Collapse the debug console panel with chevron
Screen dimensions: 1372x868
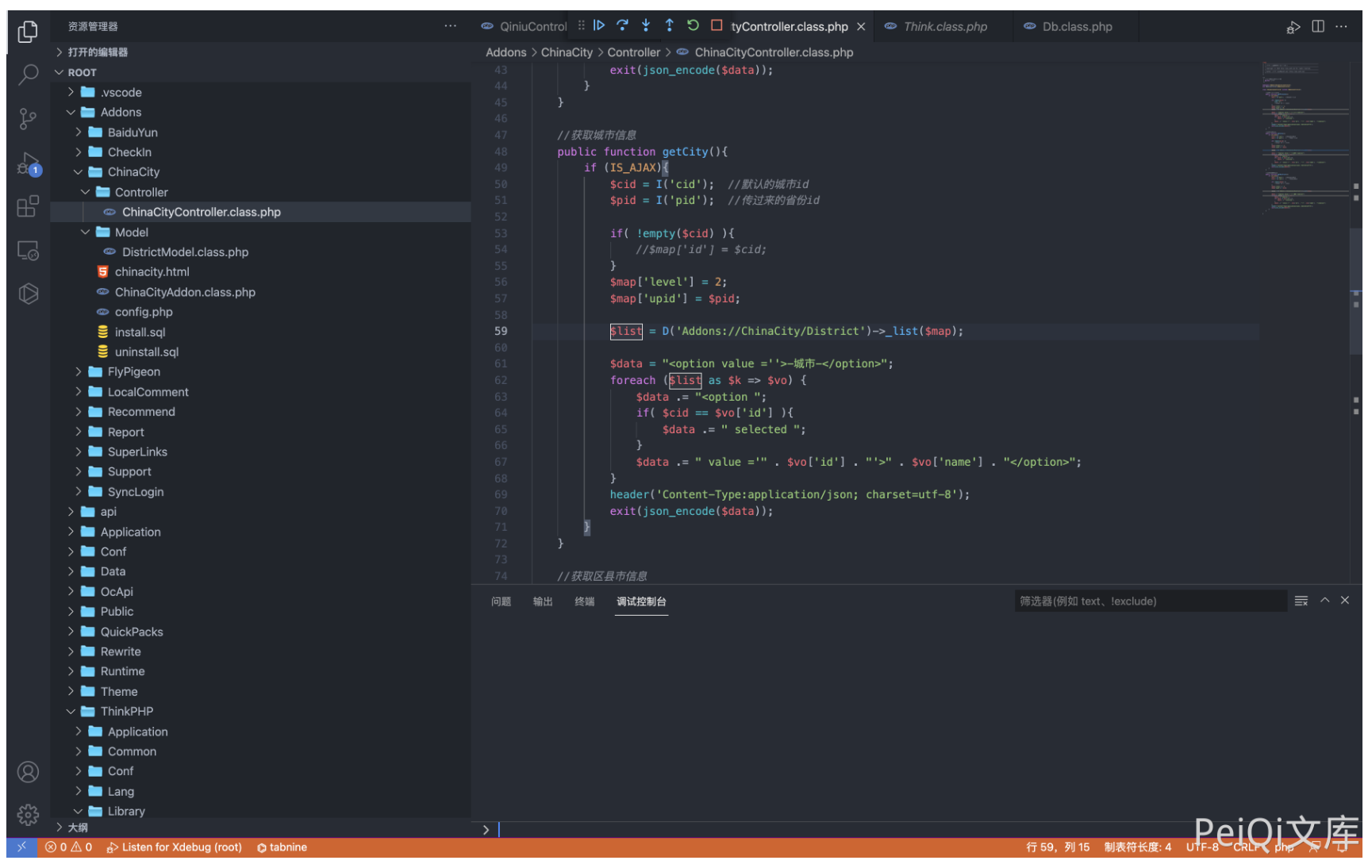(x=1324, y=601)
